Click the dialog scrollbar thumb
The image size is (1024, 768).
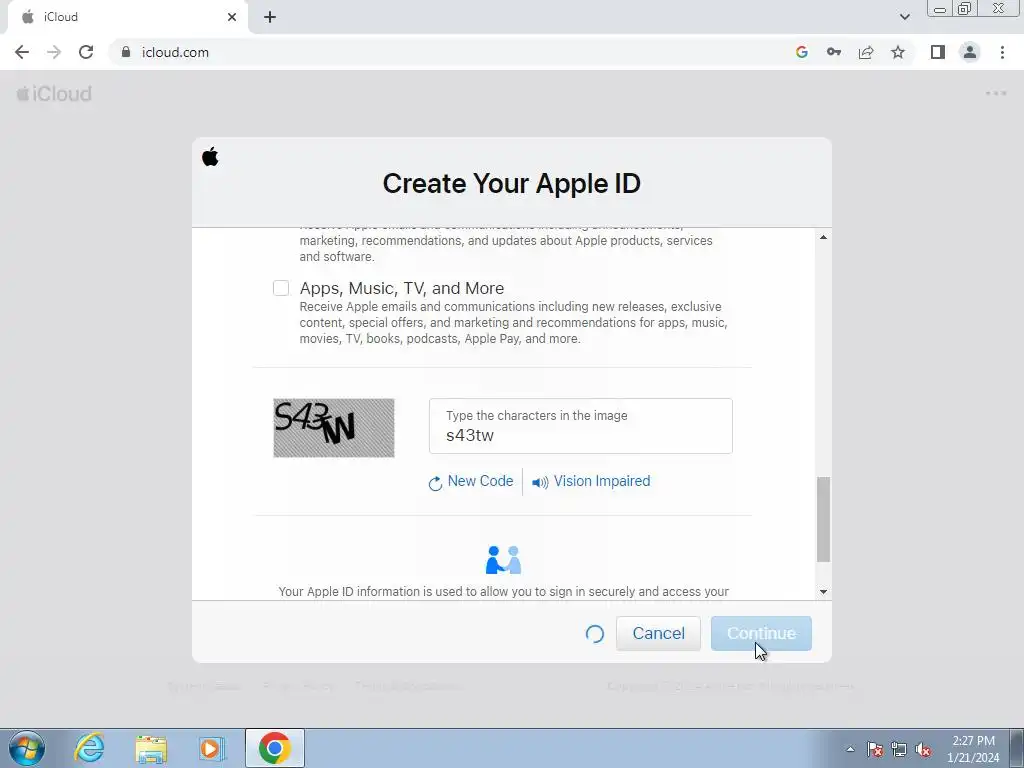tap(824, 519)
